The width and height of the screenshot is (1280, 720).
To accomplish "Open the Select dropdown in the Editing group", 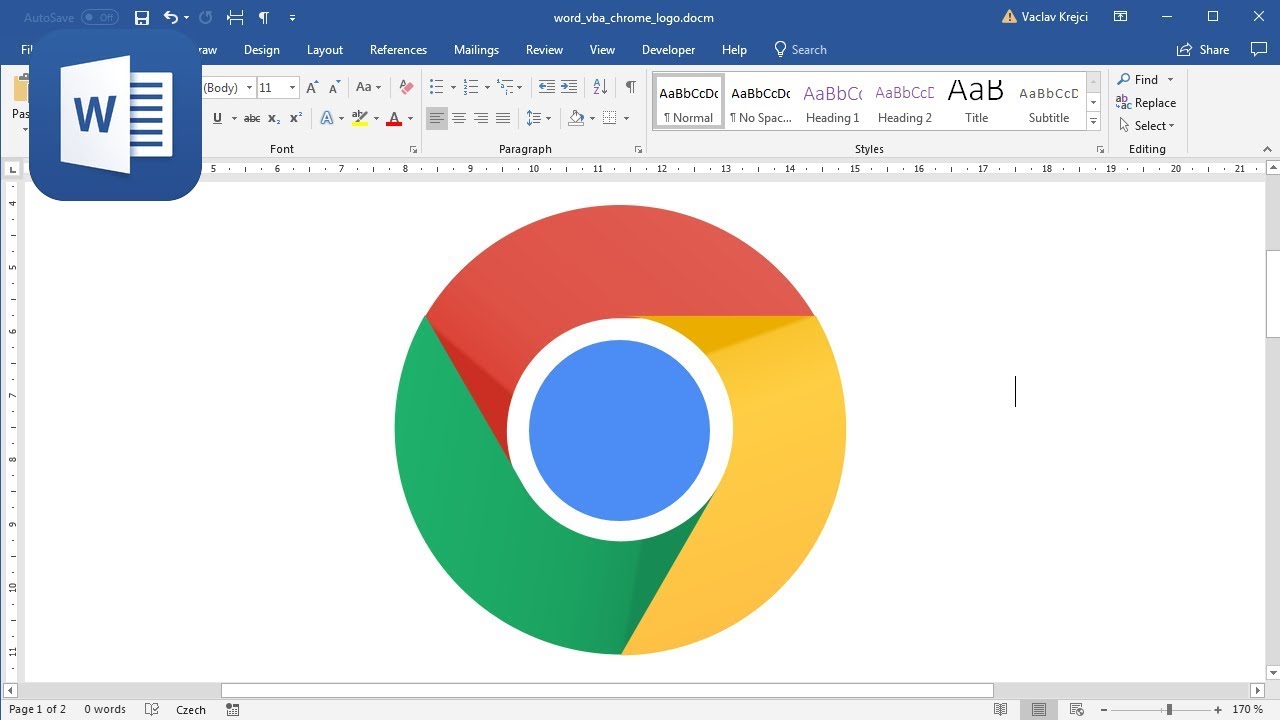I will coord(1146,126).
